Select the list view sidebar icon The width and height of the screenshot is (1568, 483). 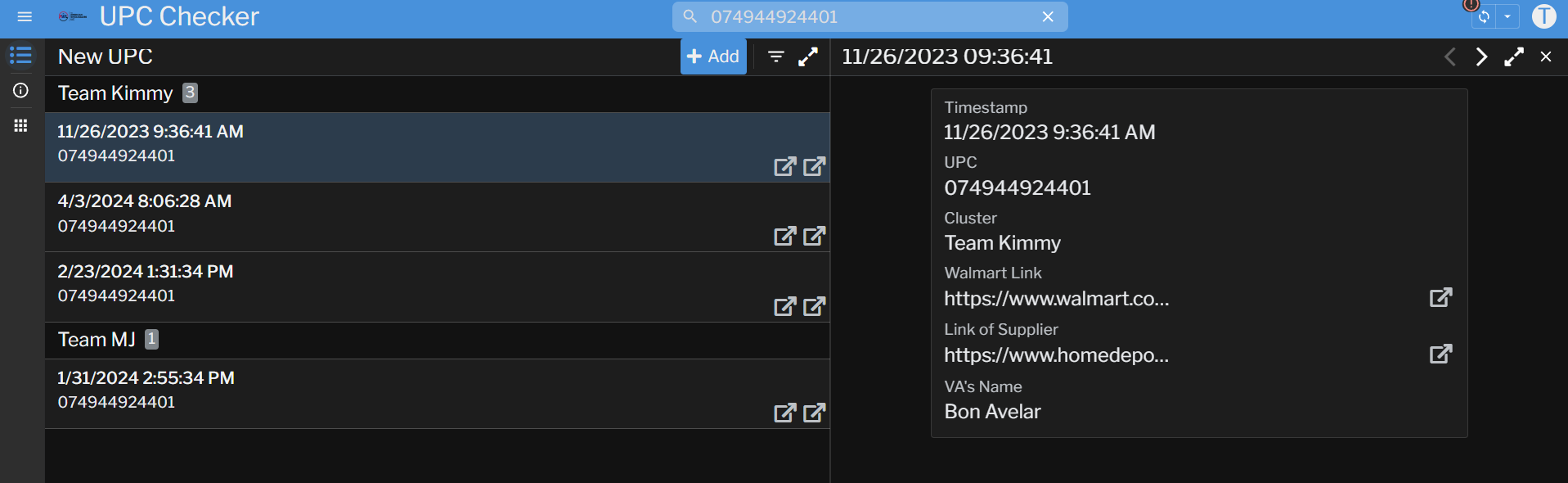coord(21,56)
